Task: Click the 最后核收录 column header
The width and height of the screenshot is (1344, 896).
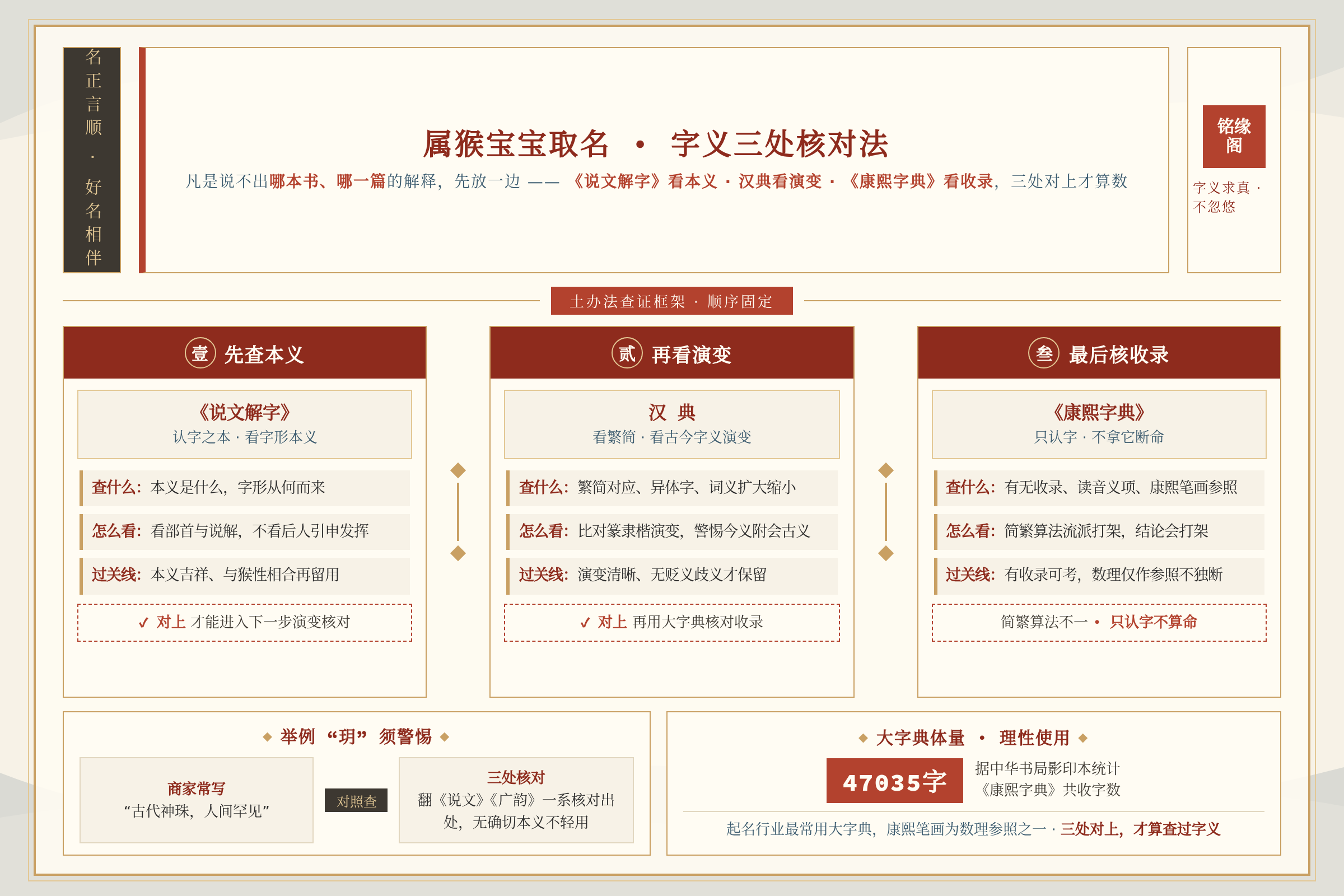Action: point(1099,353)
